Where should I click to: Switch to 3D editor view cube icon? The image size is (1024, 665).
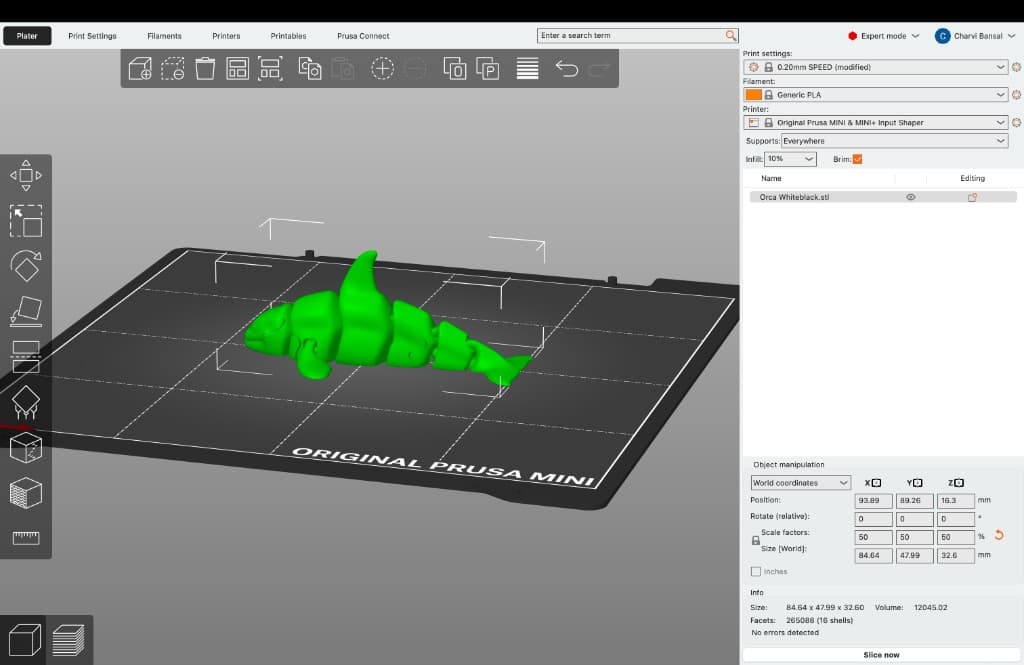[24, 640]
